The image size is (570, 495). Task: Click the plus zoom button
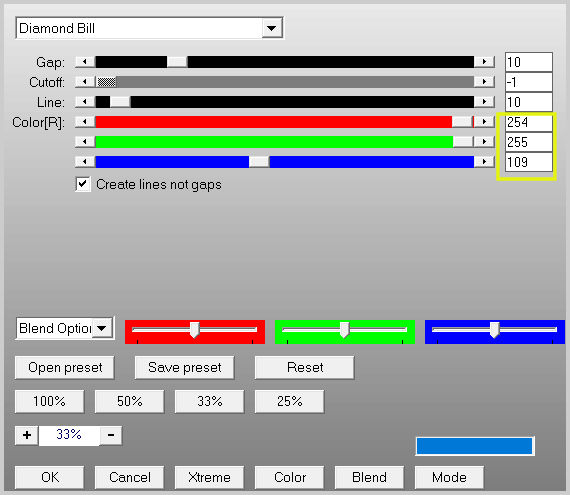(x=27, y=435)
